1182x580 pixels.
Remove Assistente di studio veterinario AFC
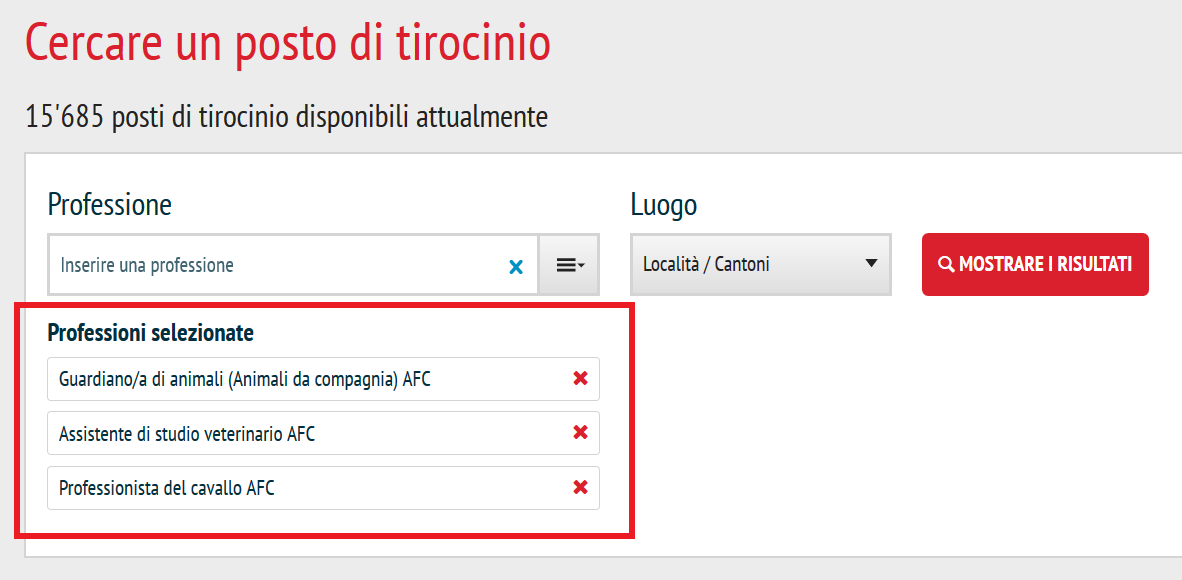(580, 433)
